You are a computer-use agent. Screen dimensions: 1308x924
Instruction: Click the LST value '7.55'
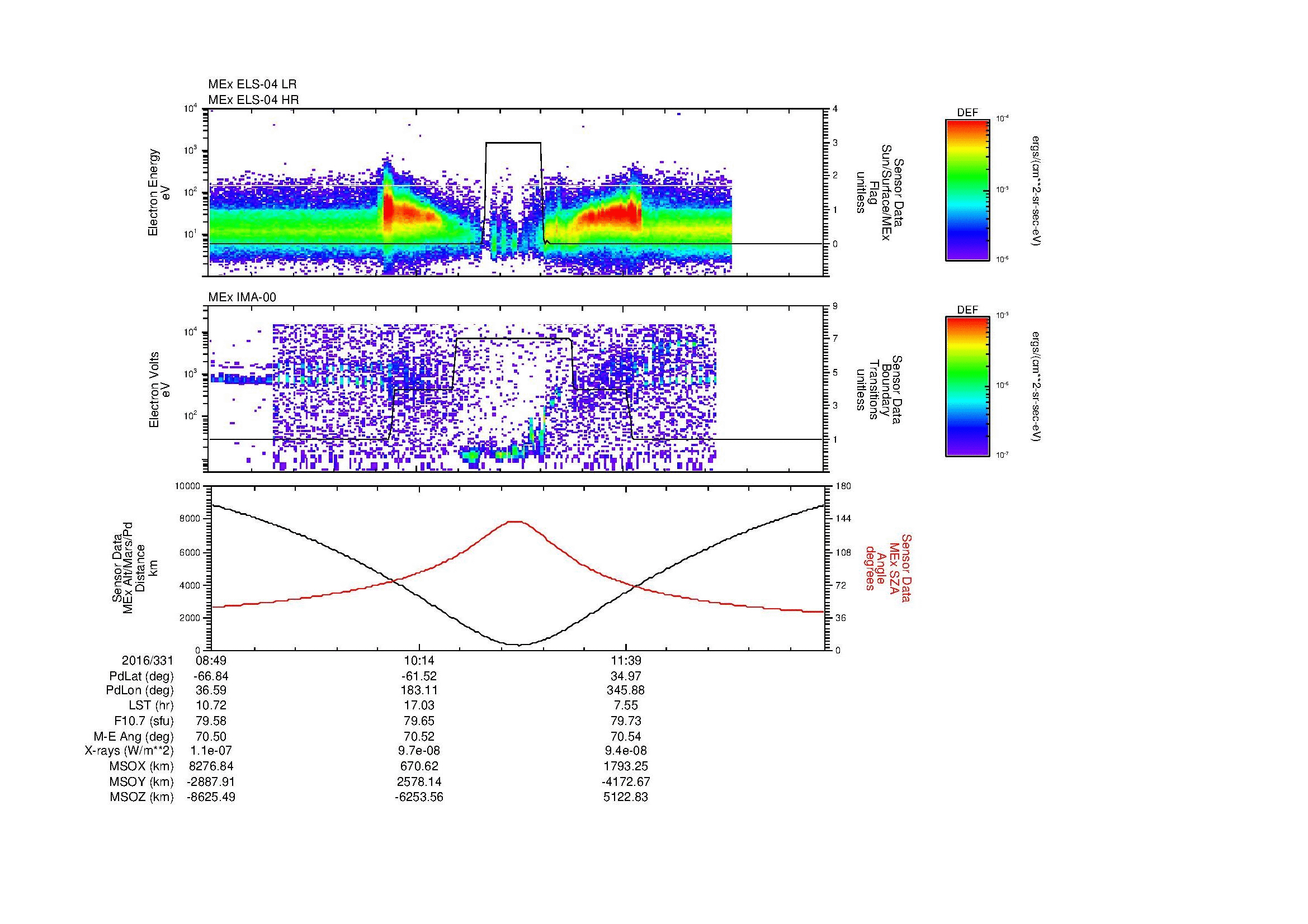(x=626, y=706)
